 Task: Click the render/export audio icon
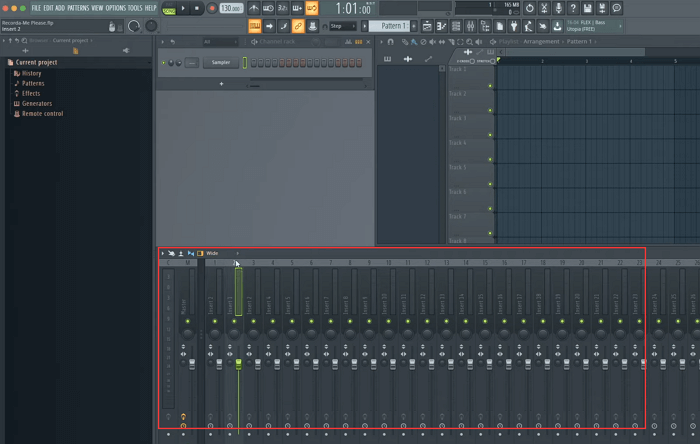(602, 8)
